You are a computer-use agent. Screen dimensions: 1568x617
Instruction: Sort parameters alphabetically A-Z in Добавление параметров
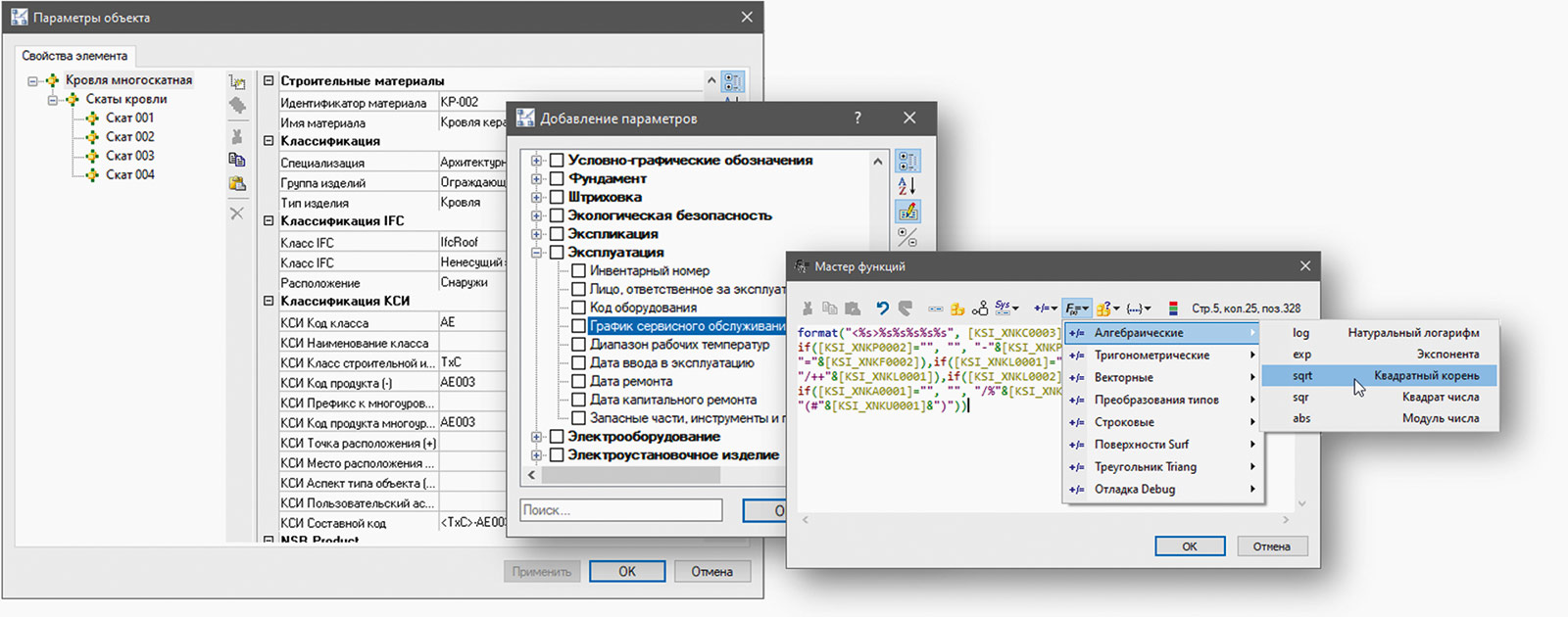(x=907, y=186)
